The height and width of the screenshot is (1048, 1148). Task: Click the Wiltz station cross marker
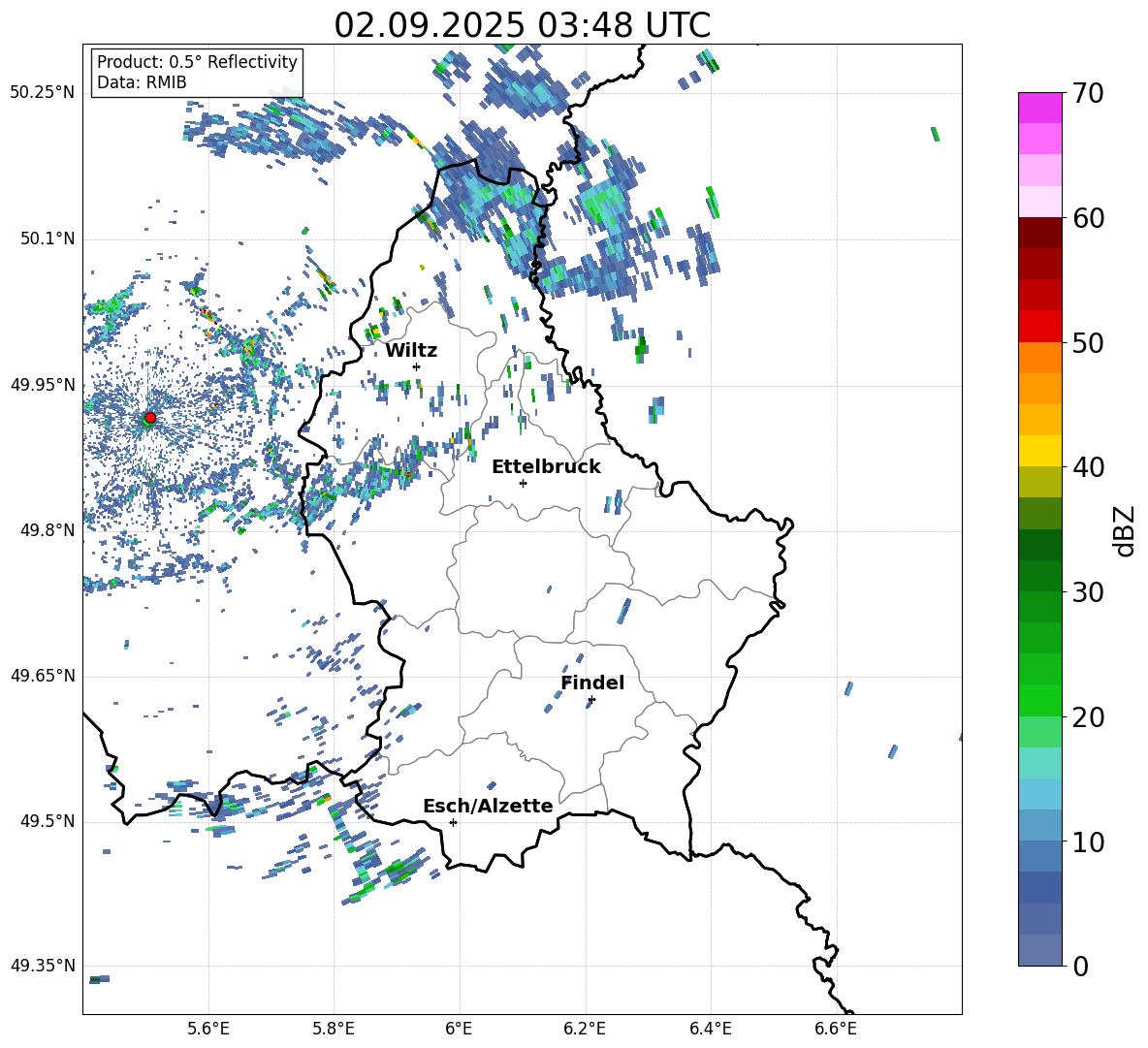417,366
